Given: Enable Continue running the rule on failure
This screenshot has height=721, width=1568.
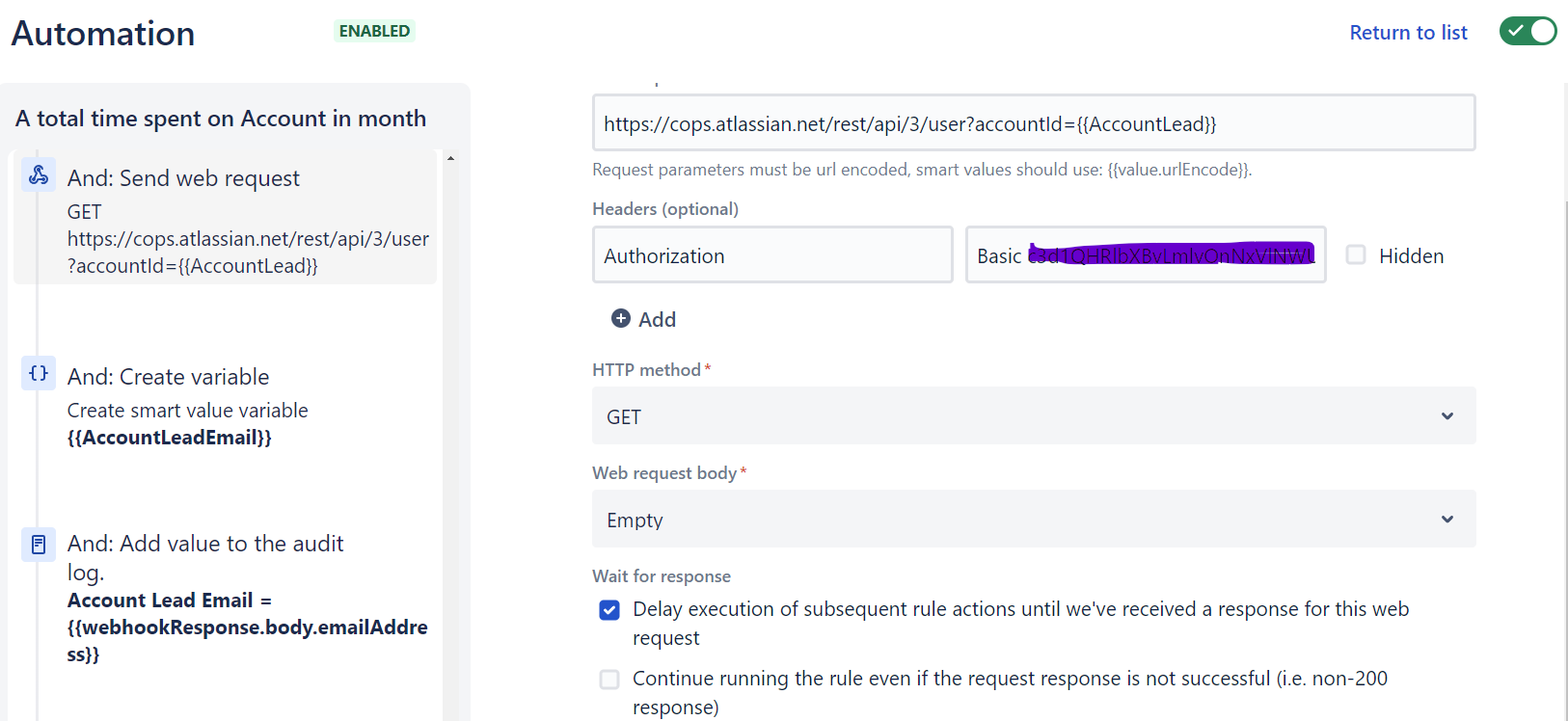Looking at the screenshot, I should click(609, 680).
